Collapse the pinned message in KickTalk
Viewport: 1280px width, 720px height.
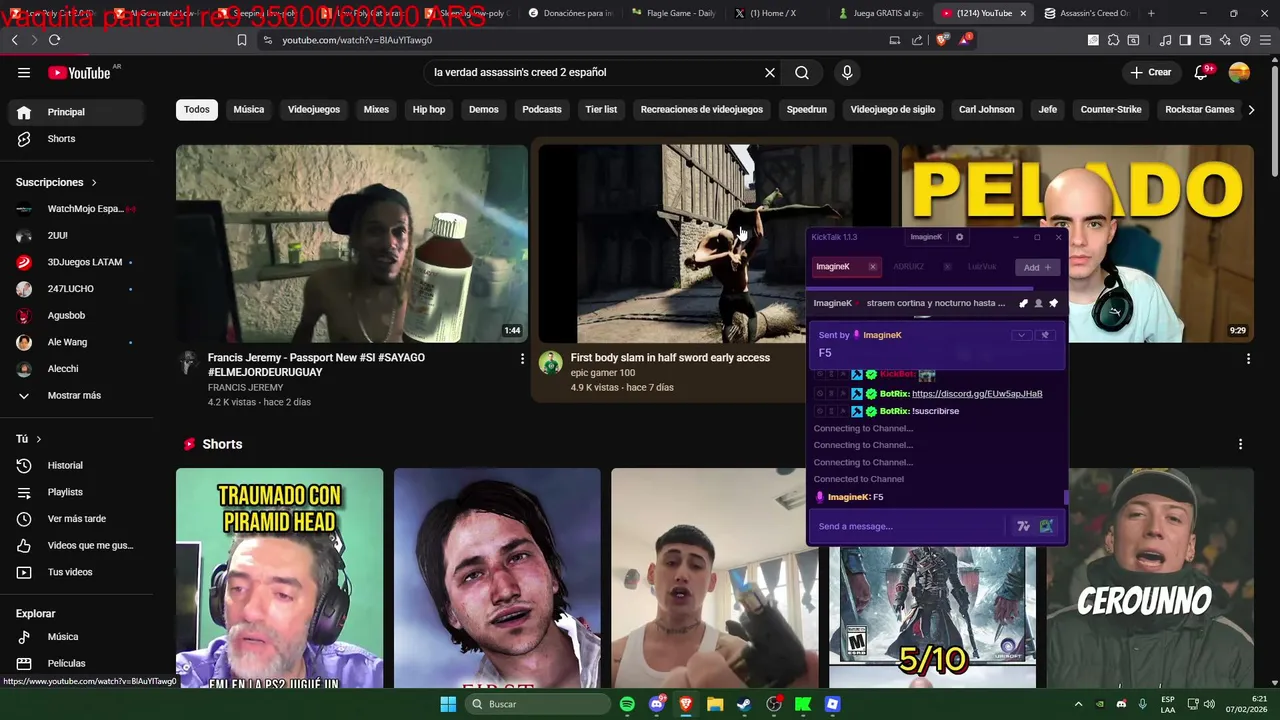click(1021, 335)
